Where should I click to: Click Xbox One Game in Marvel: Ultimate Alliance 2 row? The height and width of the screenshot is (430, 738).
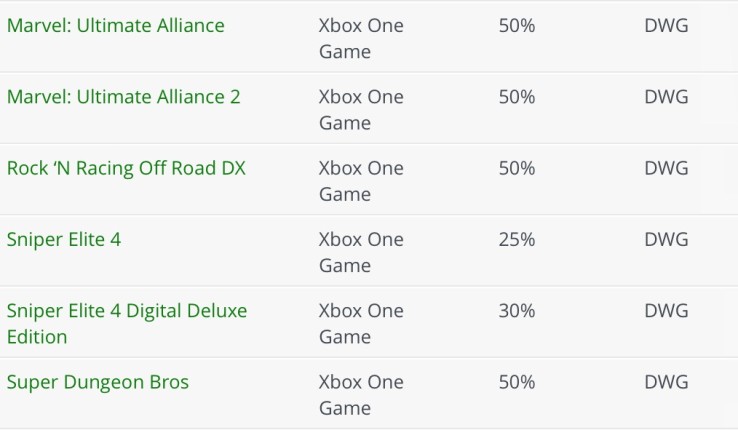(358, 110)
